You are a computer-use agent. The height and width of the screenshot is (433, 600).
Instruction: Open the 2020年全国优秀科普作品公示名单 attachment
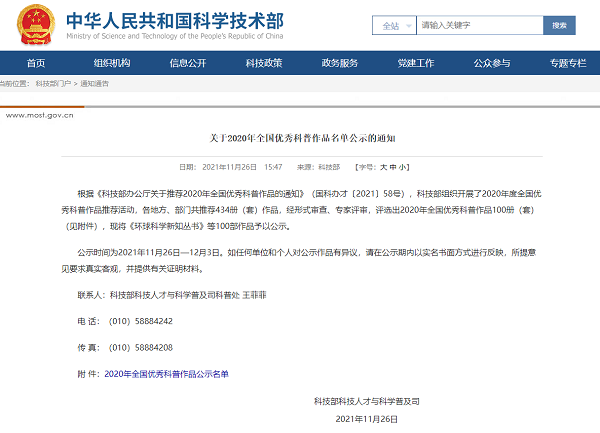[x=166, y=373]
